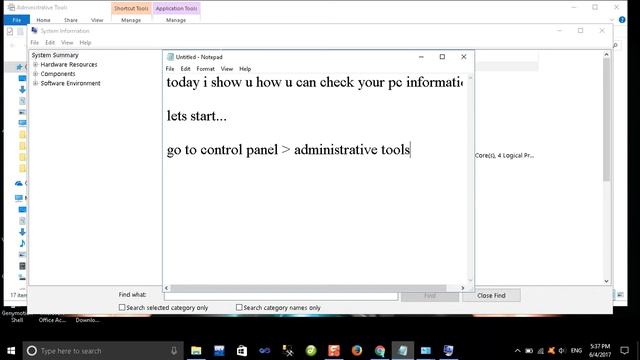
Task: Click the microphone icon in taskbar search
Action: click(174, 351)
